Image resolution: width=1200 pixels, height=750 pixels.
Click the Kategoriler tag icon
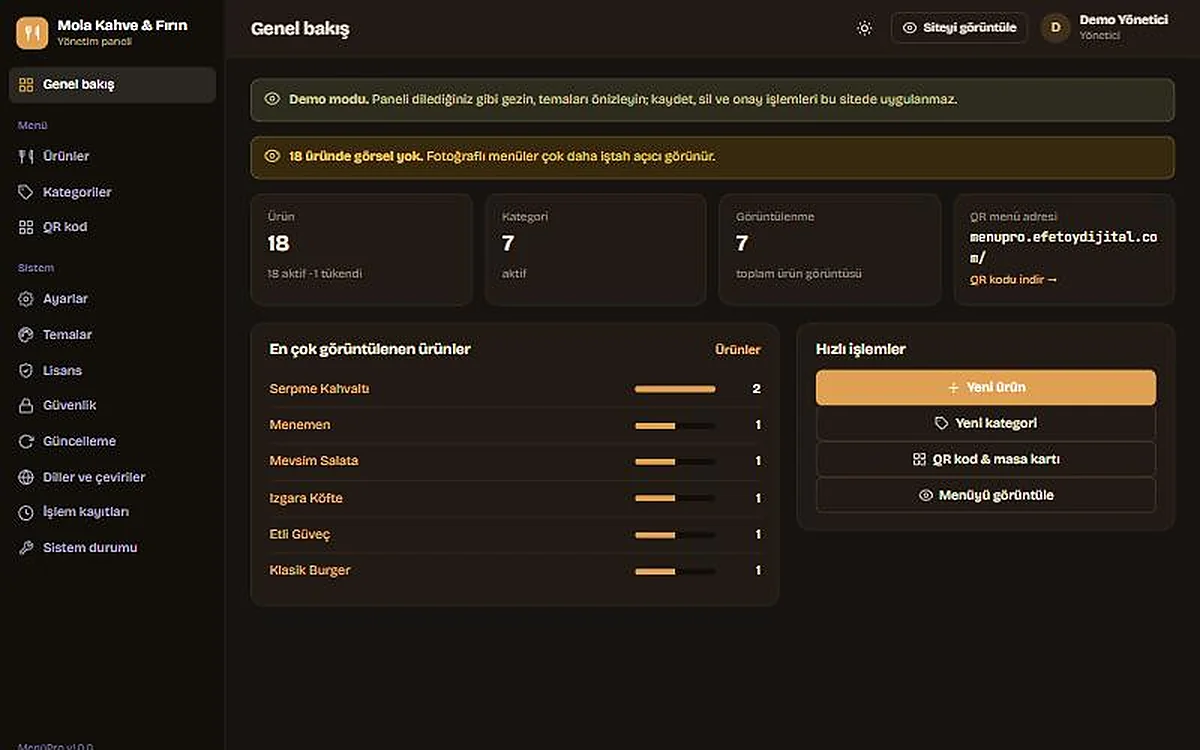tap(26, 192)
